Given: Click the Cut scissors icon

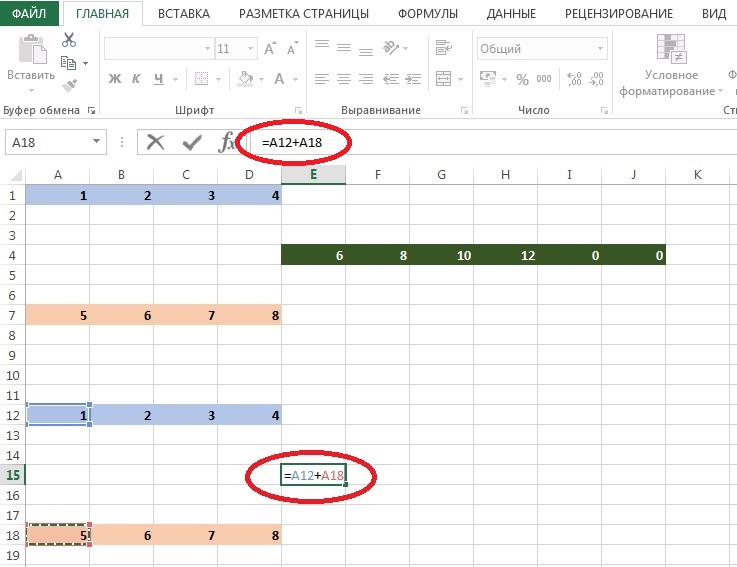Looking at the screenshot, I should tap(69, 40).
